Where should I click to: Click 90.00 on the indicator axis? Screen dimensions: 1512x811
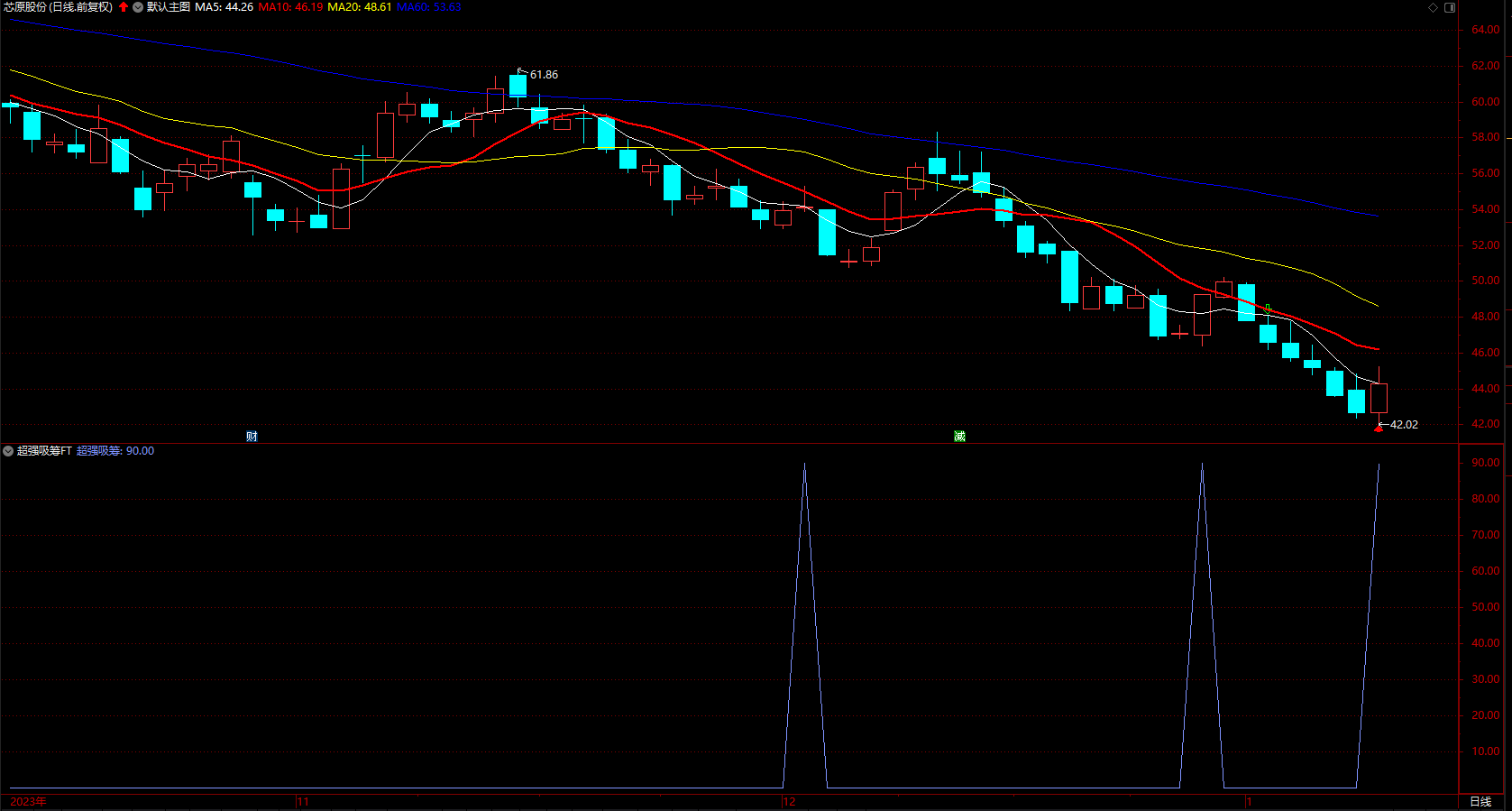point(1486,463)
